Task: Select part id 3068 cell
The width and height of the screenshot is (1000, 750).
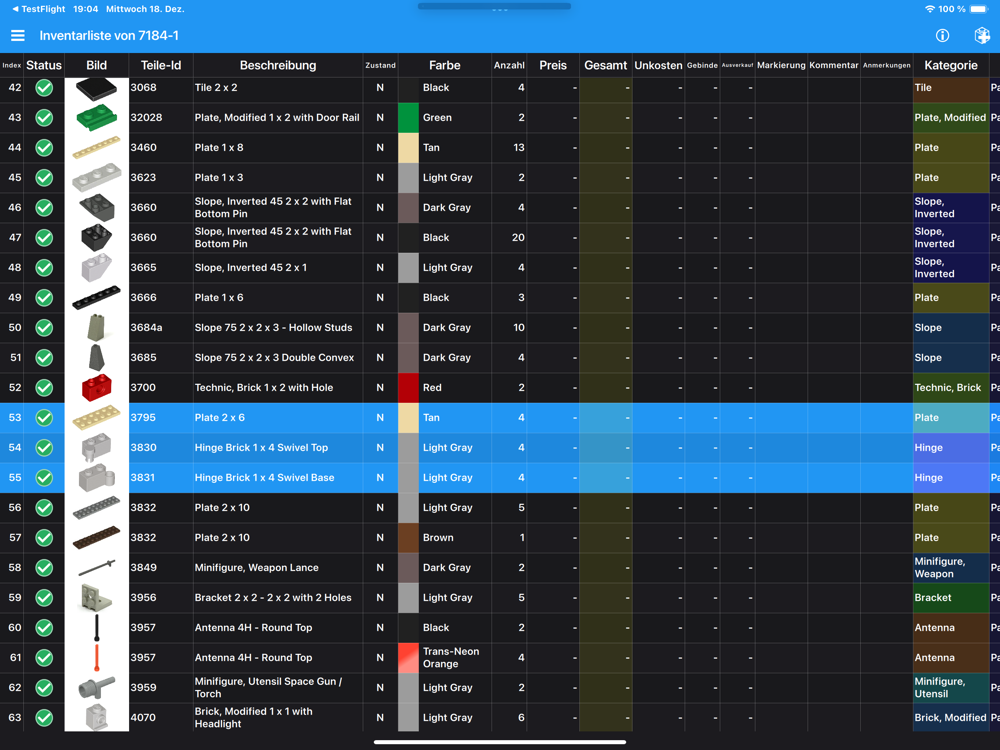Action: click(161, 88)
